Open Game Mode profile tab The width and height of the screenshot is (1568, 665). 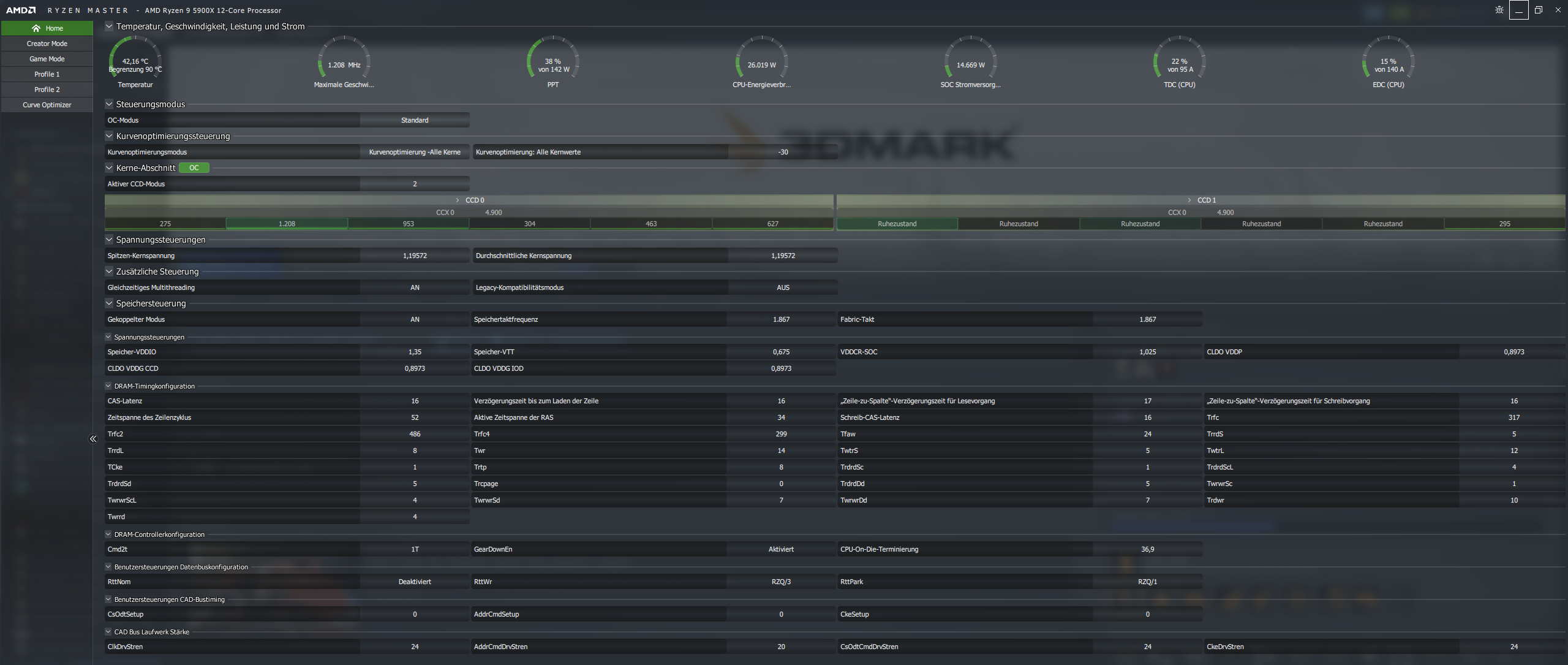click(47, 59)
